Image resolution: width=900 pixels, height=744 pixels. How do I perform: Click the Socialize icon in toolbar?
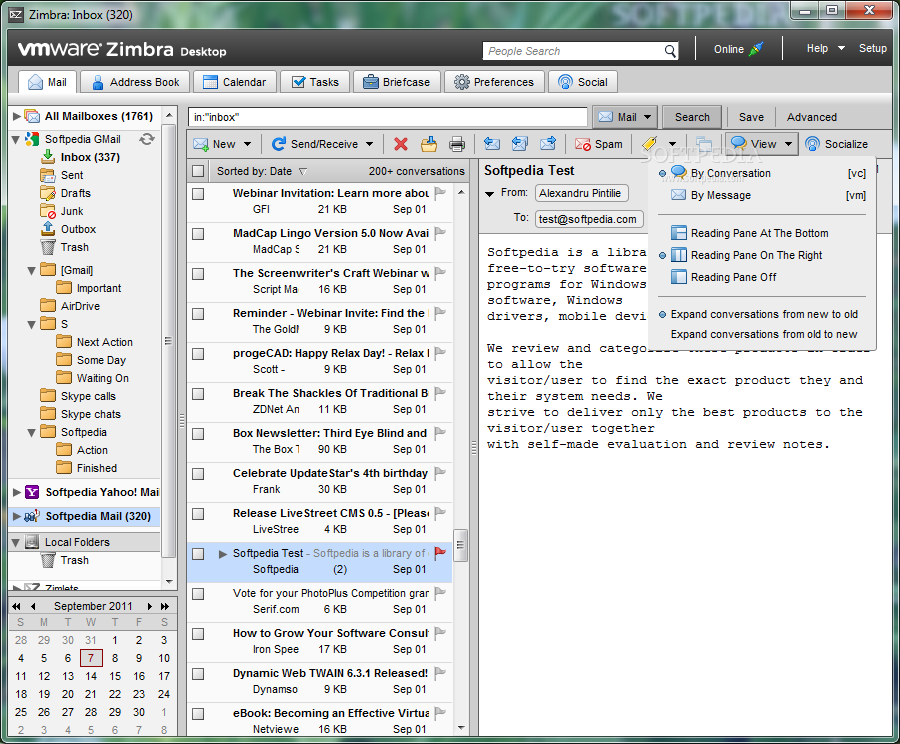812,144
